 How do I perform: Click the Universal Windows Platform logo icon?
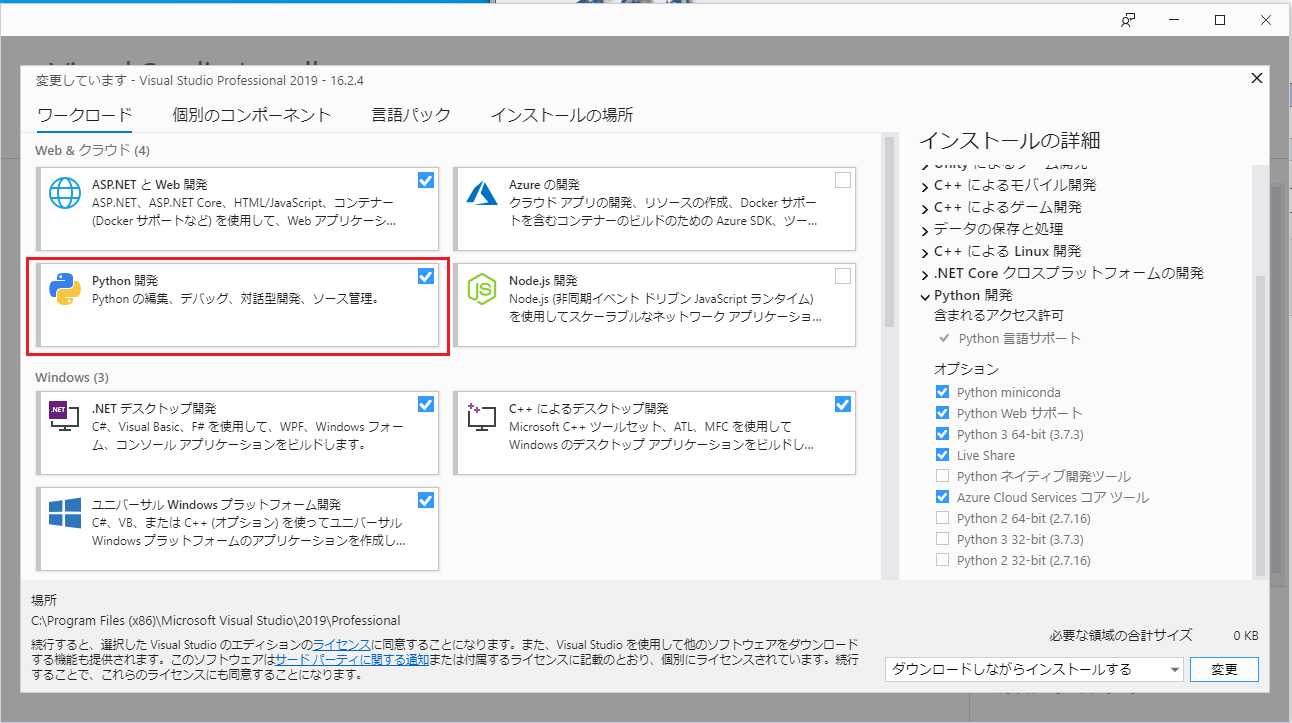[65, 511]
